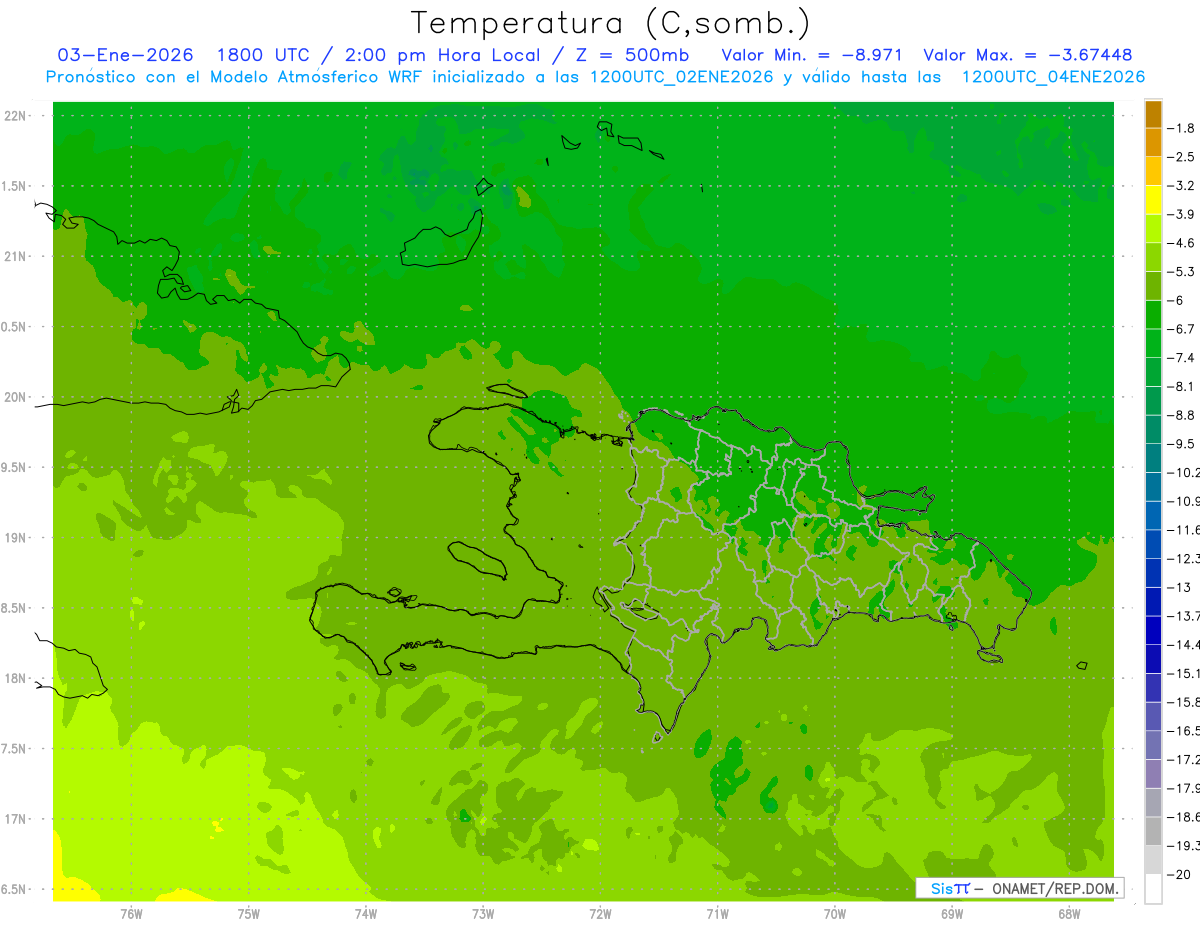Click the '-8.1' colorbar value
The width and height of the screenshot is (1200, 927).
pos(1182,387)
